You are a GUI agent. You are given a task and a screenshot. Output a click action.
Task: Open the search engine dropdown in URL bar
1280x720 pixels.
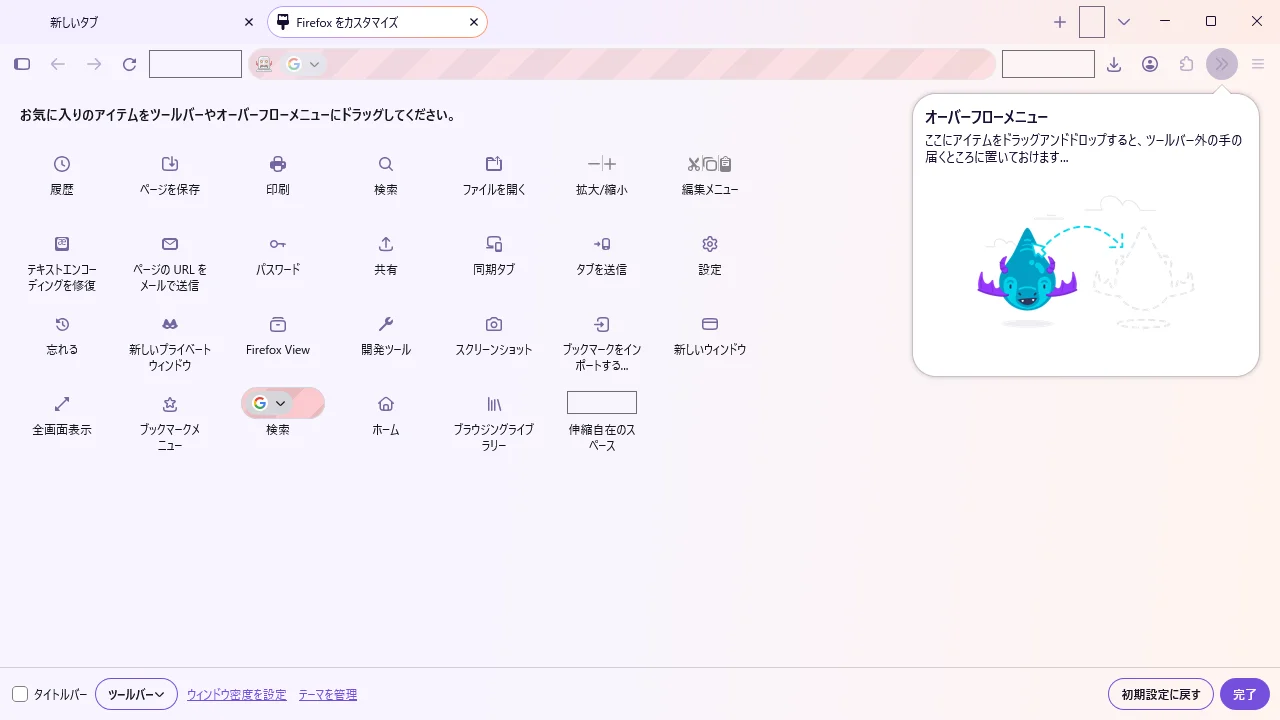[303, 64]
